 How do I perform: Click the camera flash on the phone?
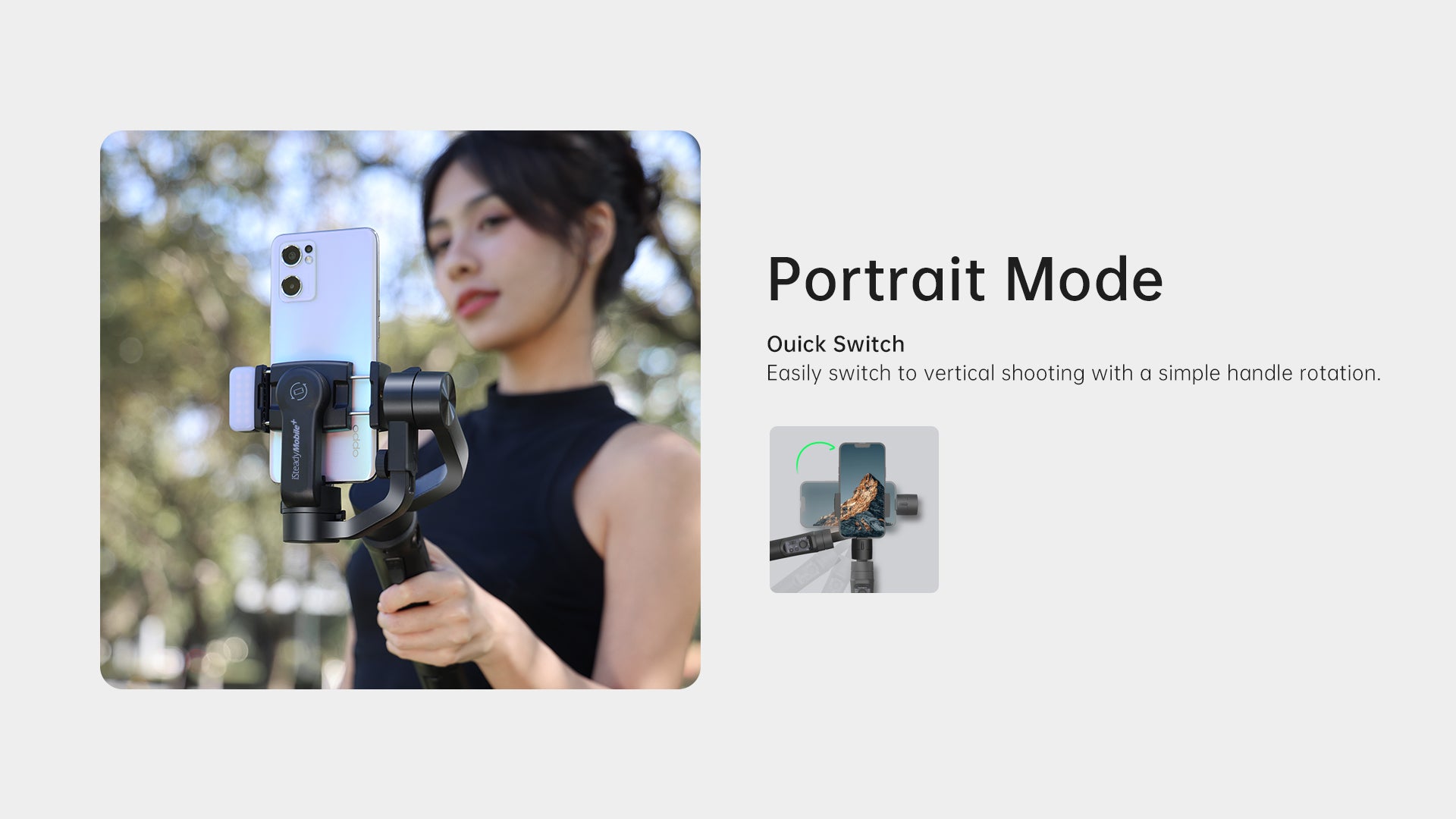tap(309, 259)
